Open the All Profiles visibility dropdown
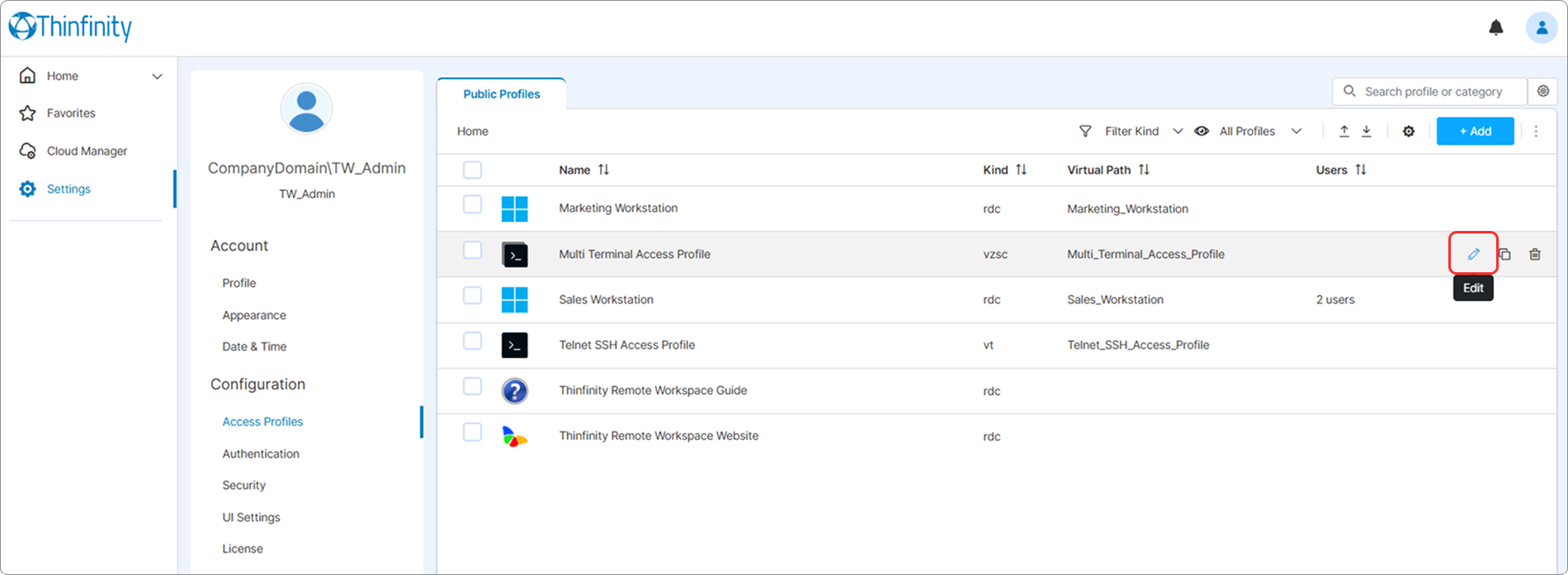Viewport: 1568px width, 575px height. click(x=1248, y=131)
